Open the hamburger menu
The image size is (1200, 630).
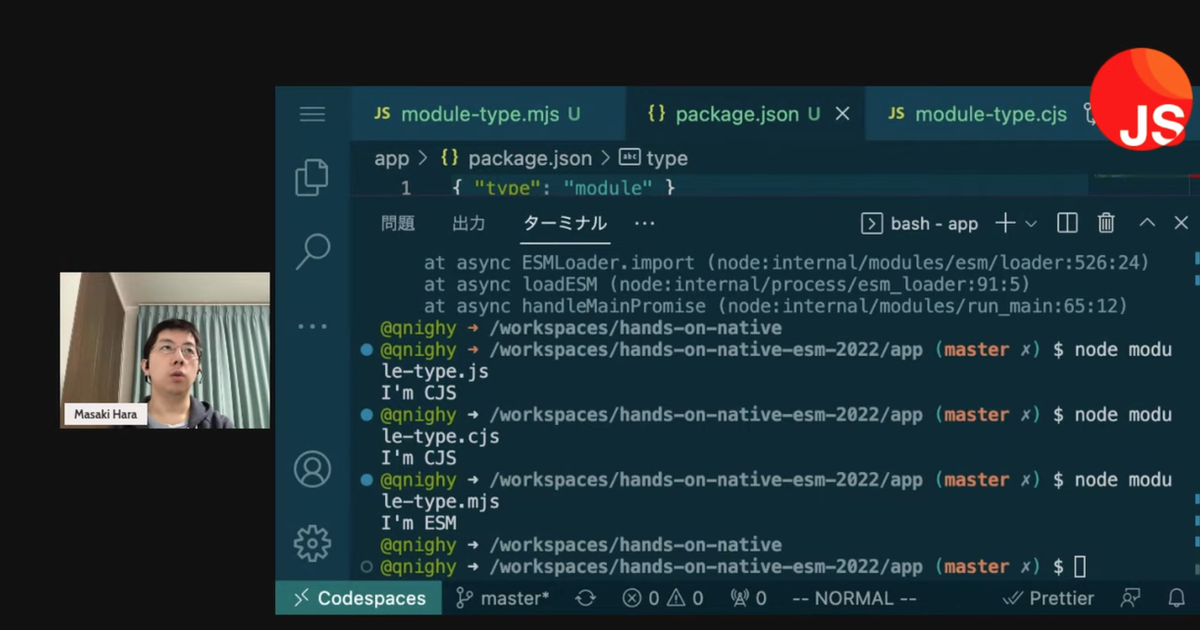[x=312, y=113]
